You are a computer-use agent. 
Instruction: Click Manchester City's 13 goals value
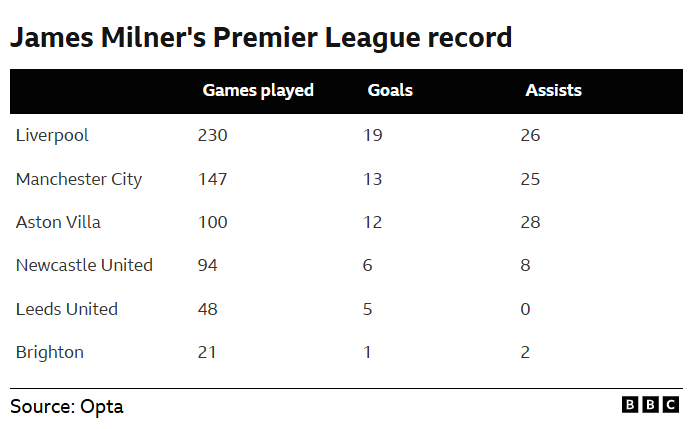click(x=372, y=179)
